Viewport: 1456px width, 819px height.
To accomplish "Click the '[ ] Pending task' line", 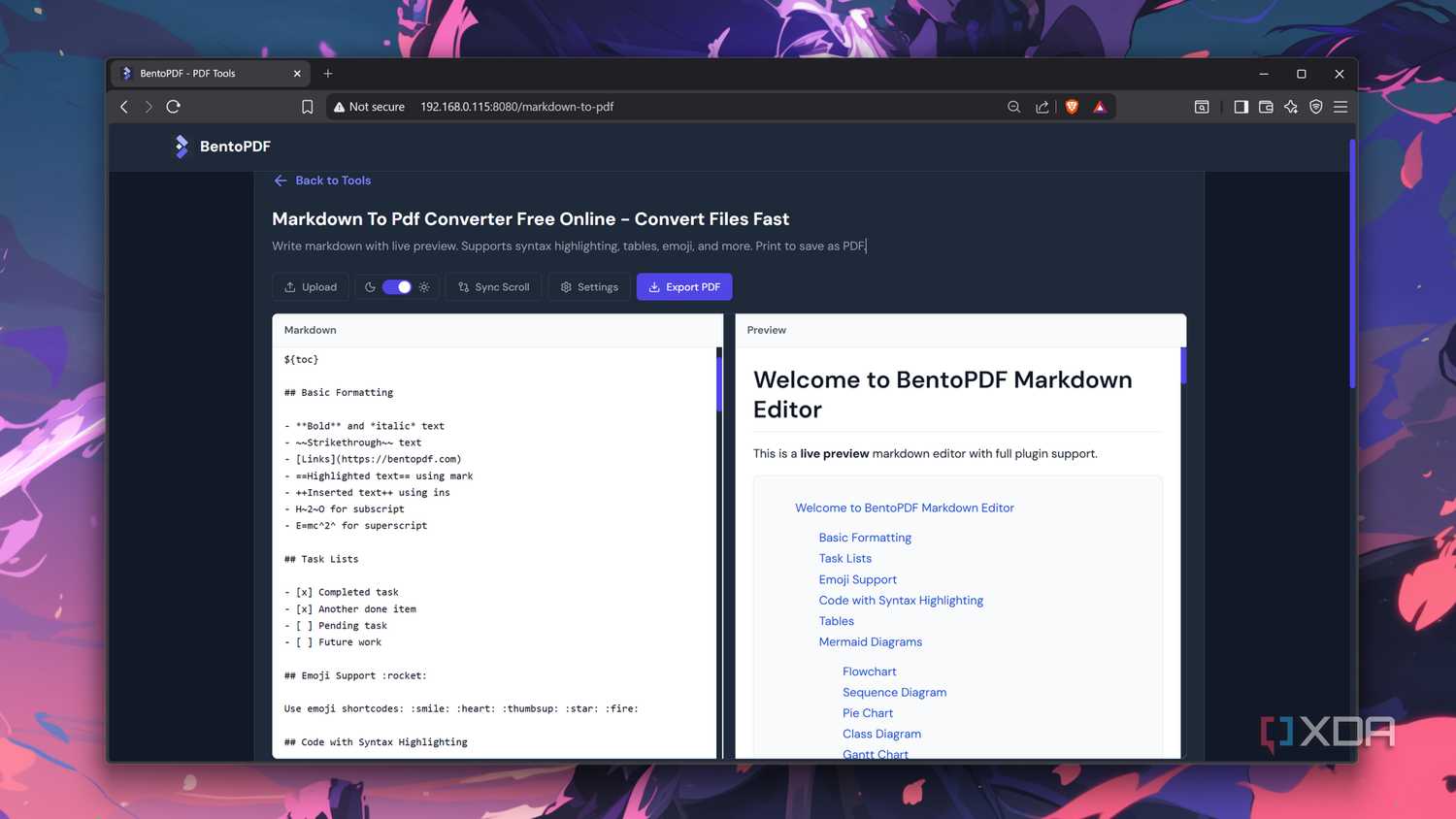I will [336, 626].
